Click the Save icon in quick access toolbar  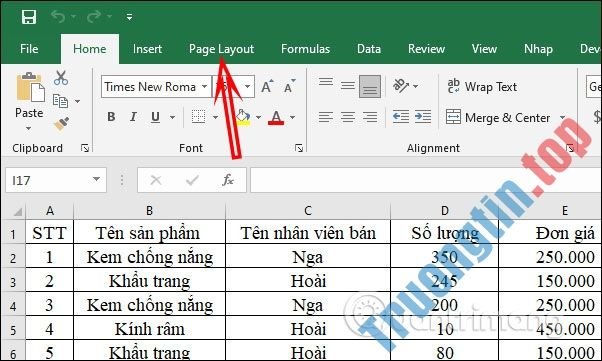(x=29, y=17)
